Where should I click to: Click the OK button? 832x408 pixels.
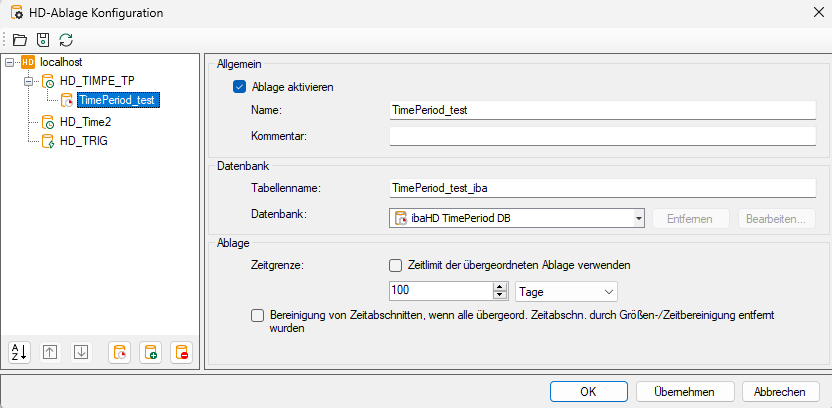click(589, 391)
